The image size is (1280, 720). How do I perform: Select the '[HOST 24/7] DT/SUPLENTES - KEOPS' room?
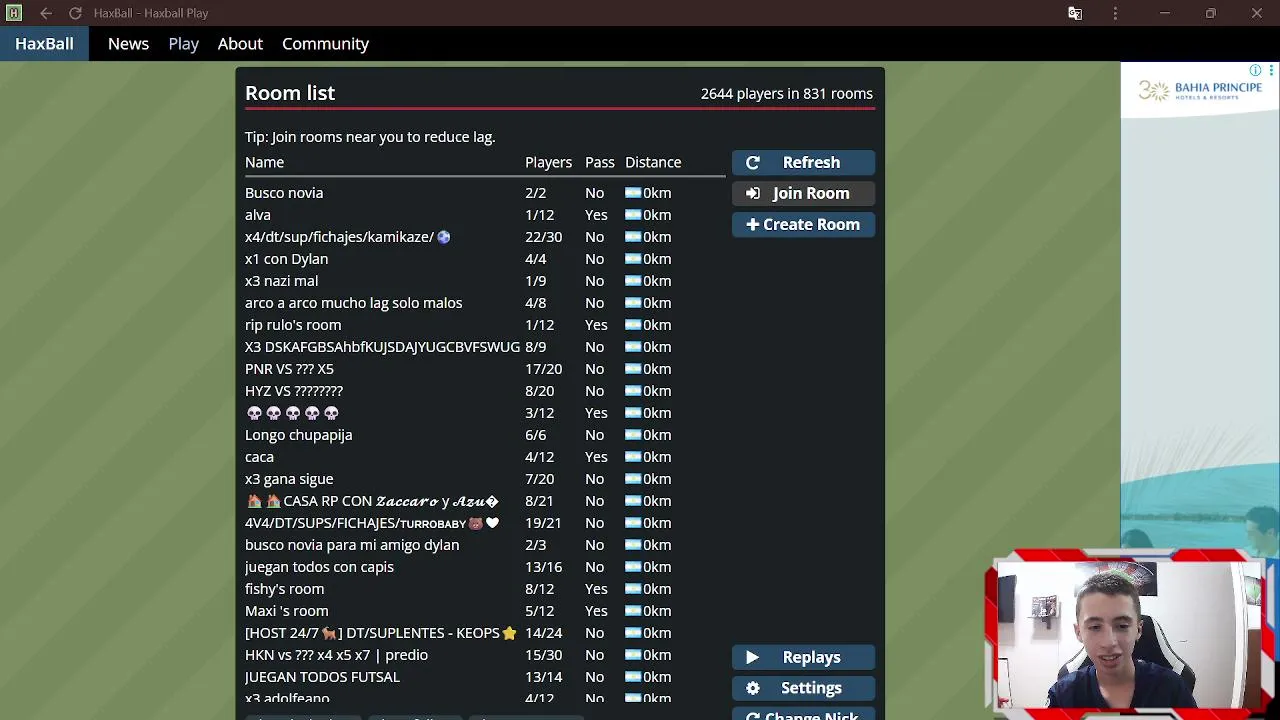tap(485, 633)
